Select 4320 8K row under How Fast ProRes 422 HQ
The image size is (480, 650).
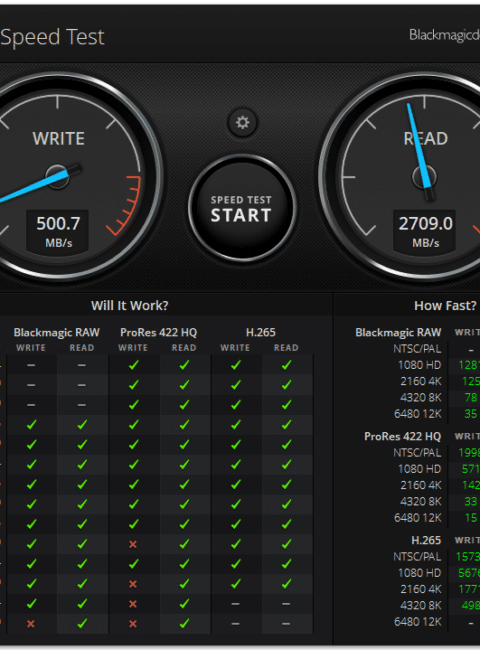point(421,502)
